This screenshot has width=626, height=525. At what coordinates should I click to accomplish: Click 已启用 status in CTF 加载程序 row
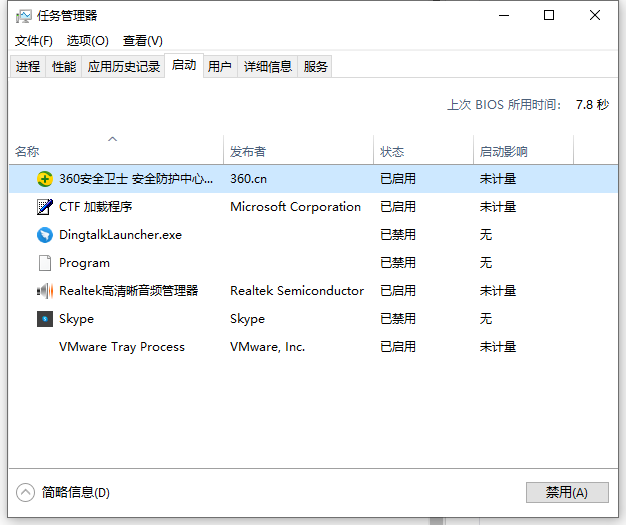tap(398, 207)
